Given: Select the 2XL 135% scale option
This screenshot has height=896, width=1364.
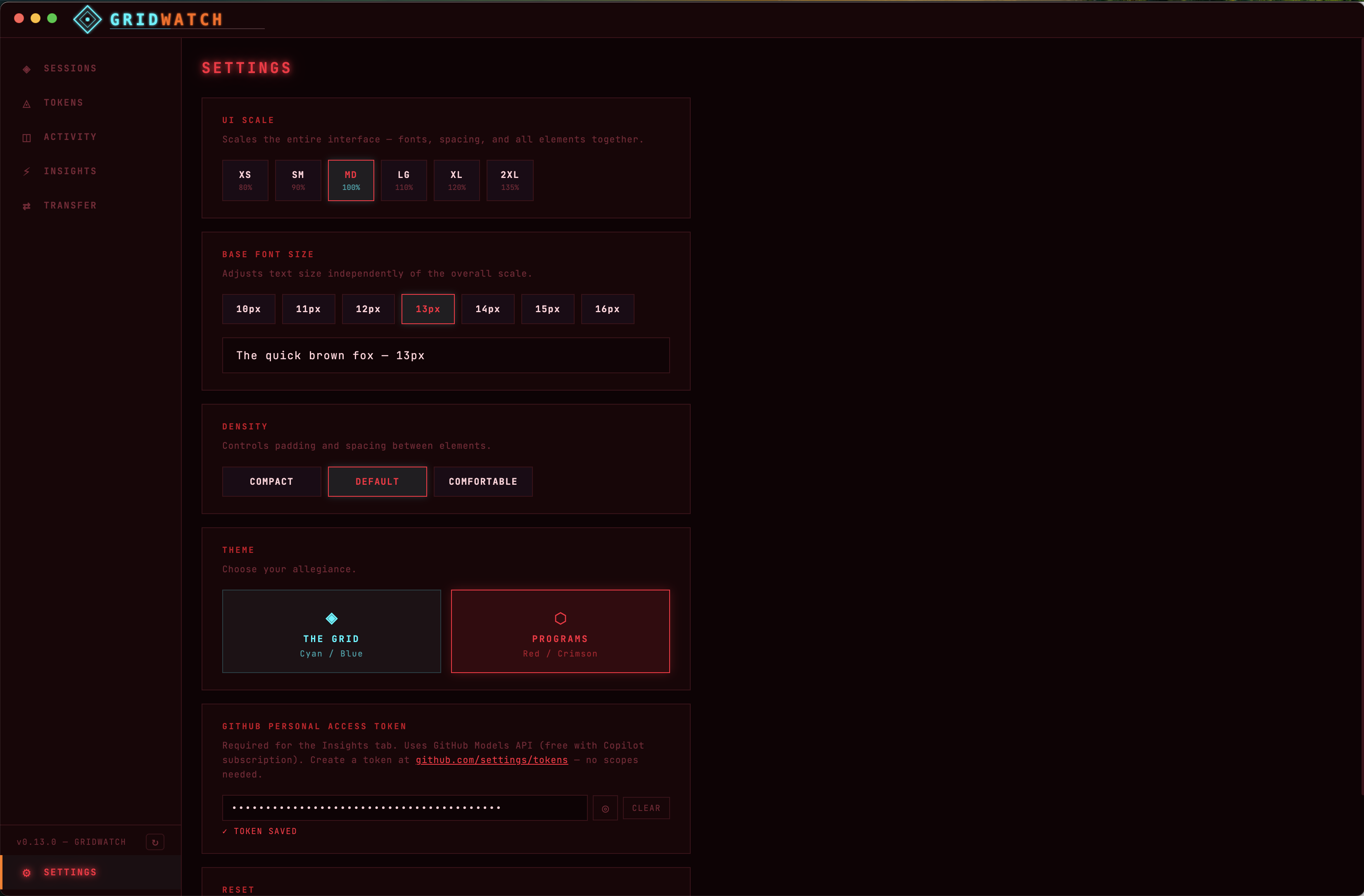Looking at the screenshot, I should click(509, 180).
